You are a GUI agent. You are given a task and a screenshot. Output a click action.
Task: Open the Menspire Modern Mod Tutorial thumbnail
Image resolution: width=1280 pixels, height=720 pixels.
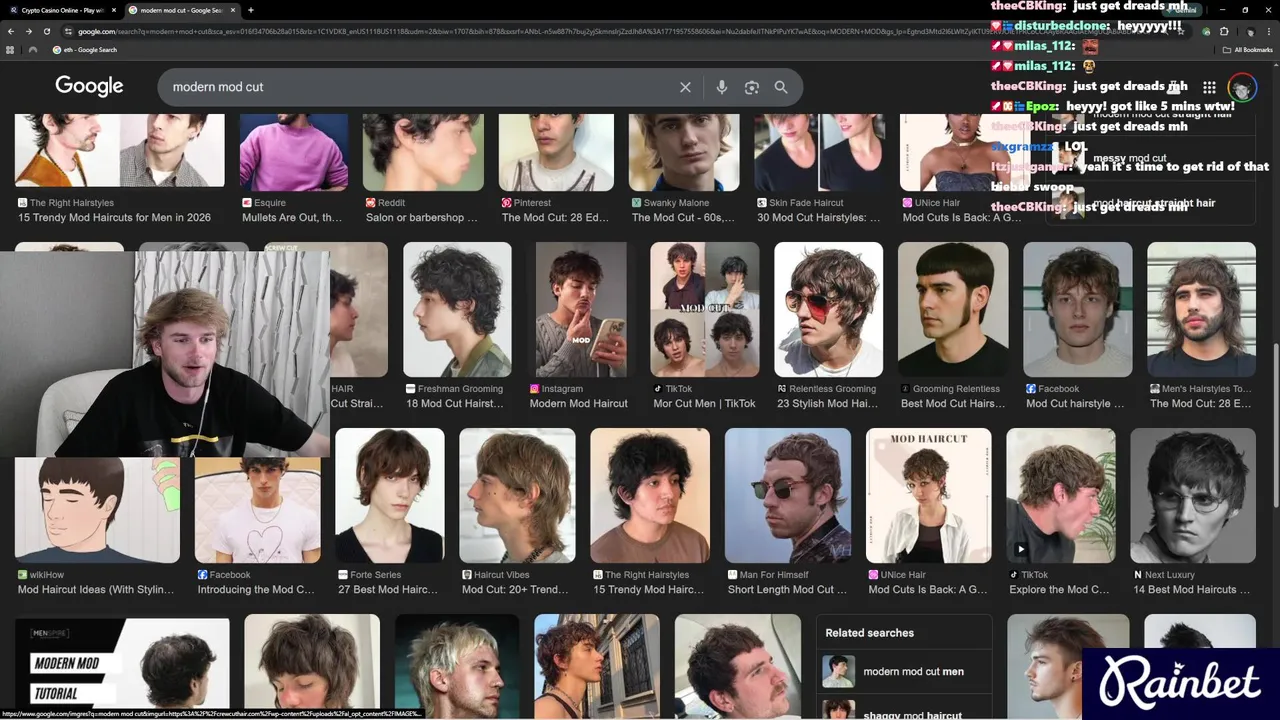tap(122, 668)
